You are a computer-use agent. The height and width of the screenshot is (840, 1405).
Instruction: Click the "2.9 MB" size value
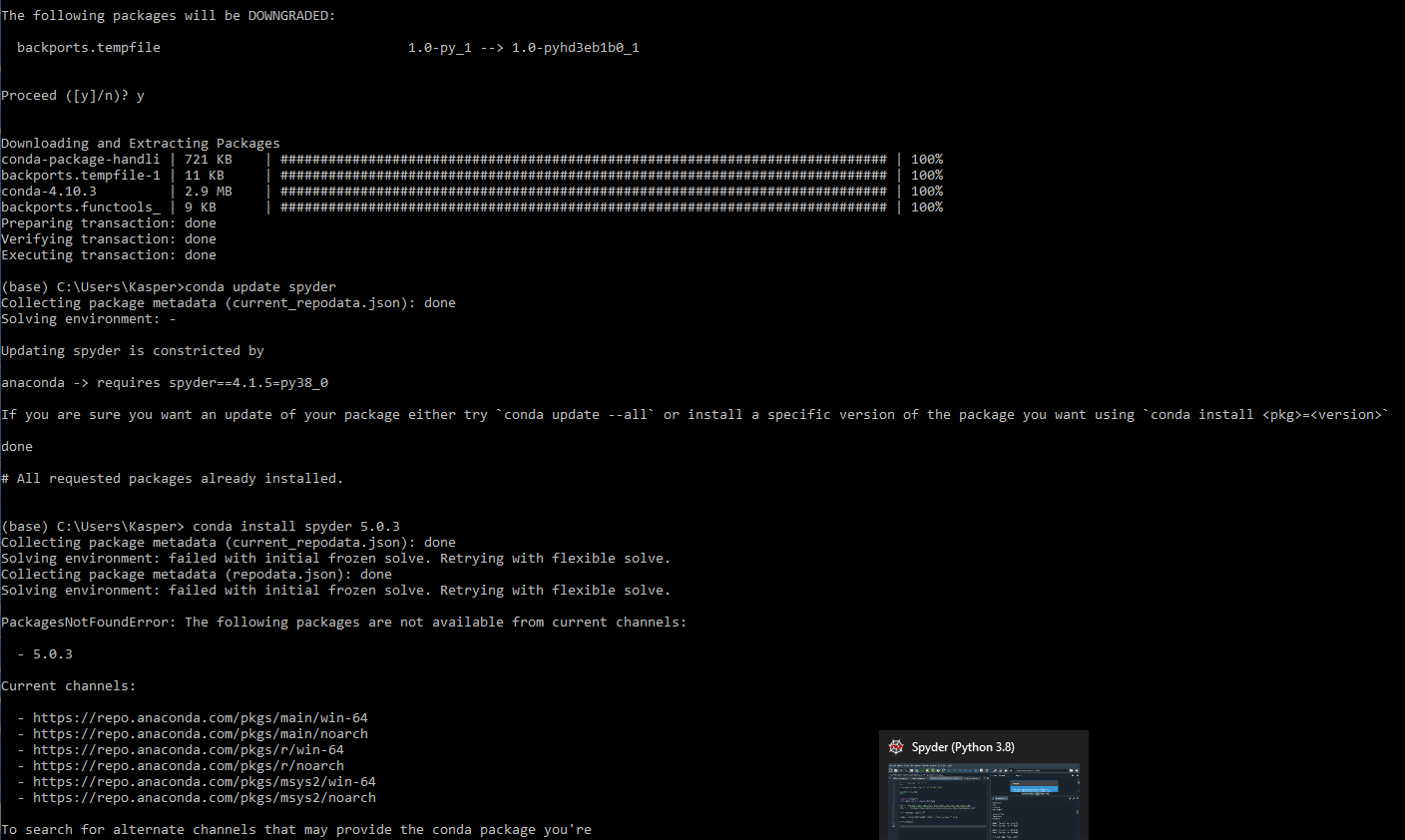(209, 192)
